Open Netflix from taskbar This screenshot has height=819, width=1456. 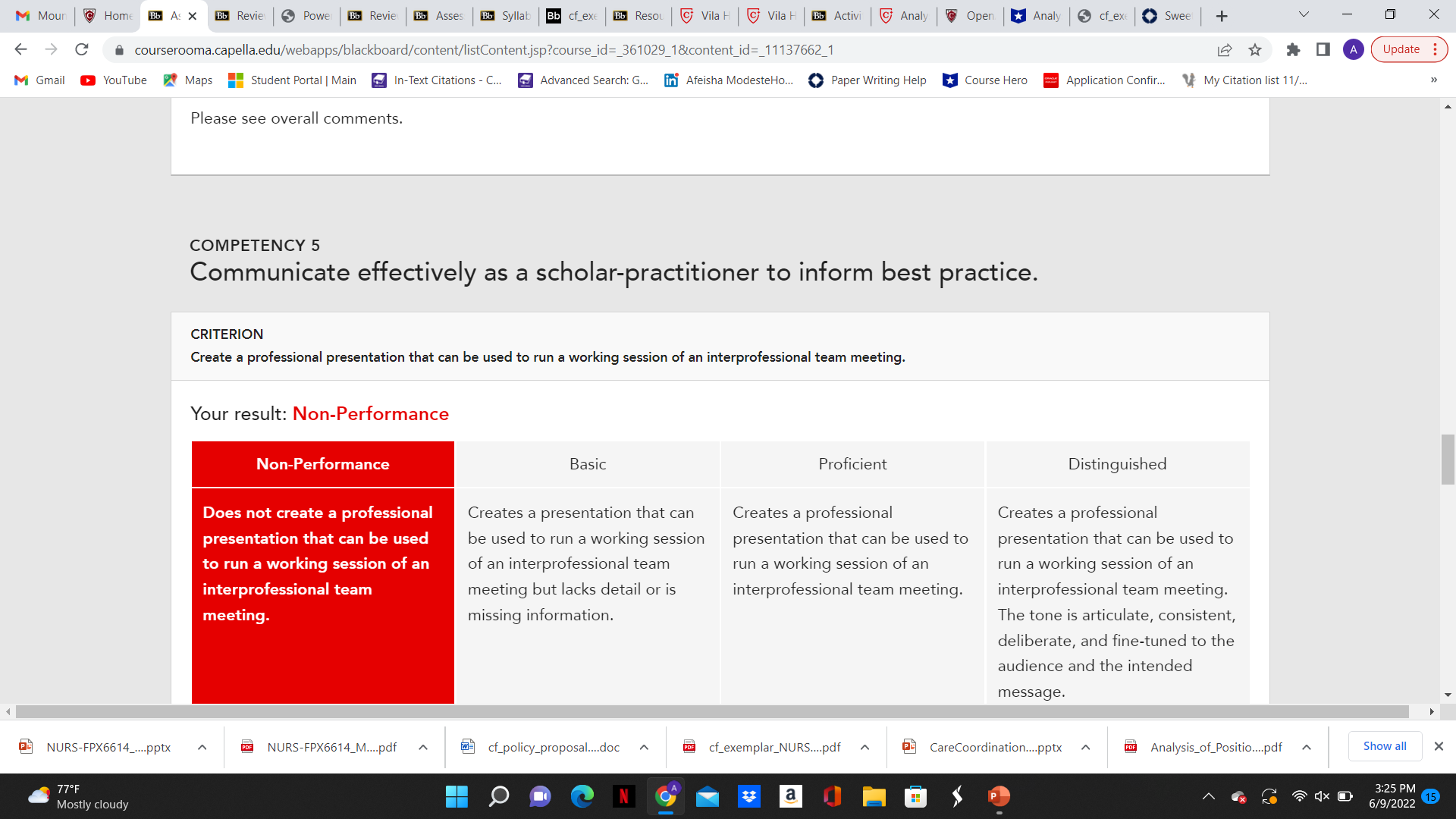click(x=623, y=796)
